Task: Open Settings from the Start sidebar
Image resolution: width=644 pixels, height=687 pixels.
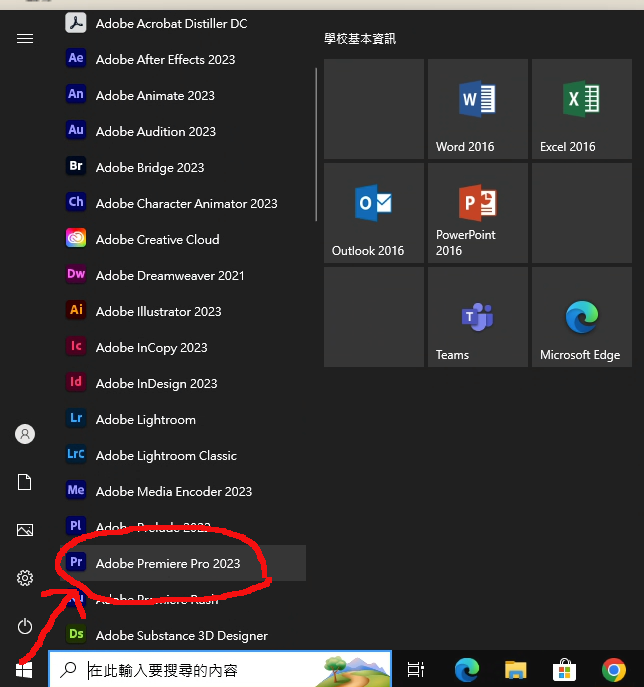Action: click(25, 578)
